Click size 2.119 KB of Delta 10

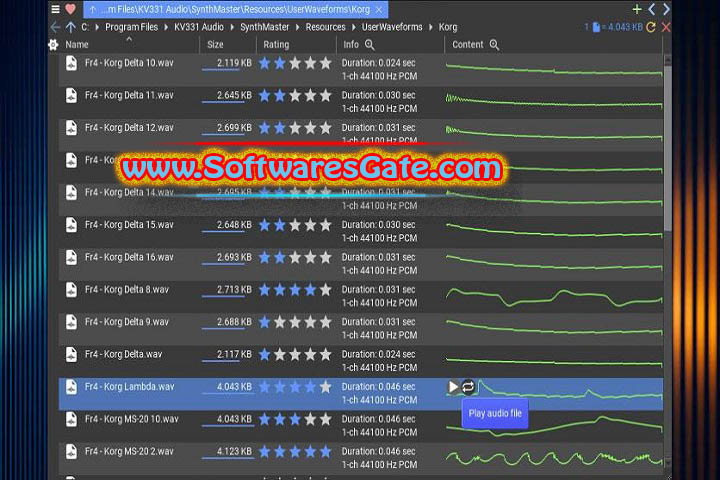click(x=234, y=63)
